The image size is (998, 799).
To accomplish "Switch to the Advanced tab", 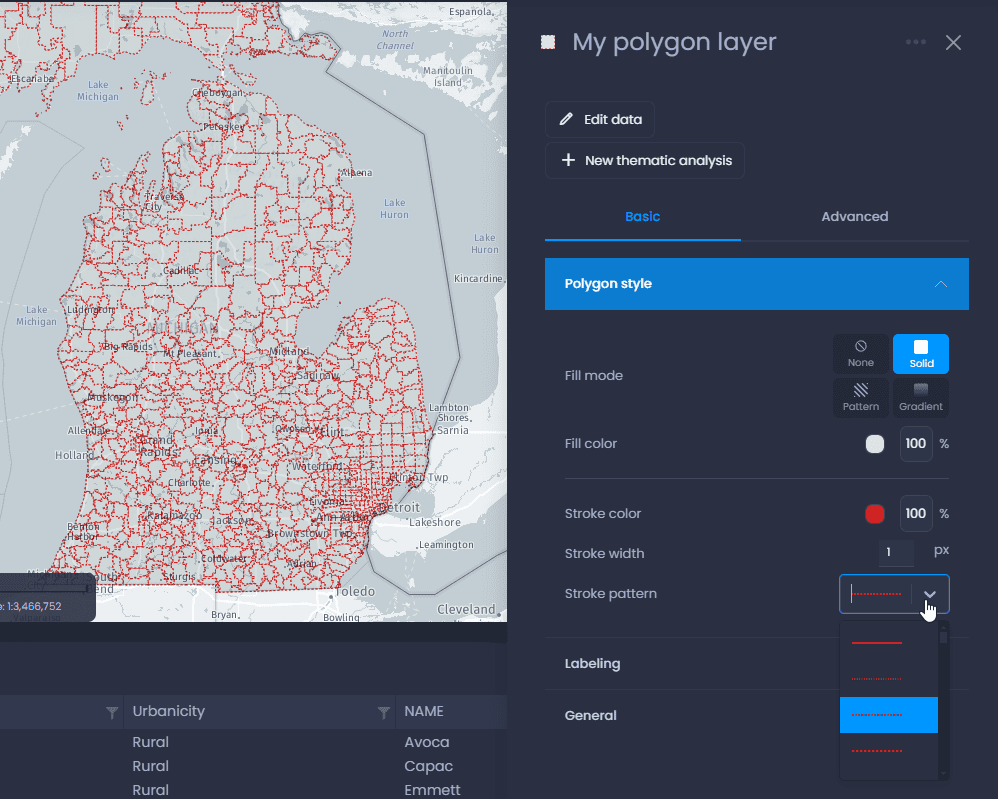I will pyautogui.click(x=854, y=216).
